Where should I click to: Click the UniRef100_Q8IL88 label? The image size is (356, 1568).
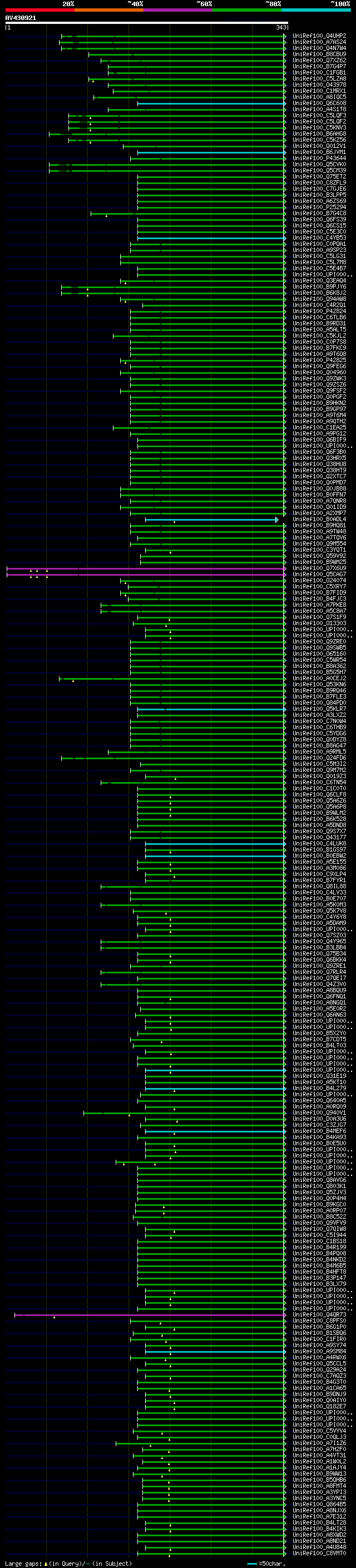[319, 886]
